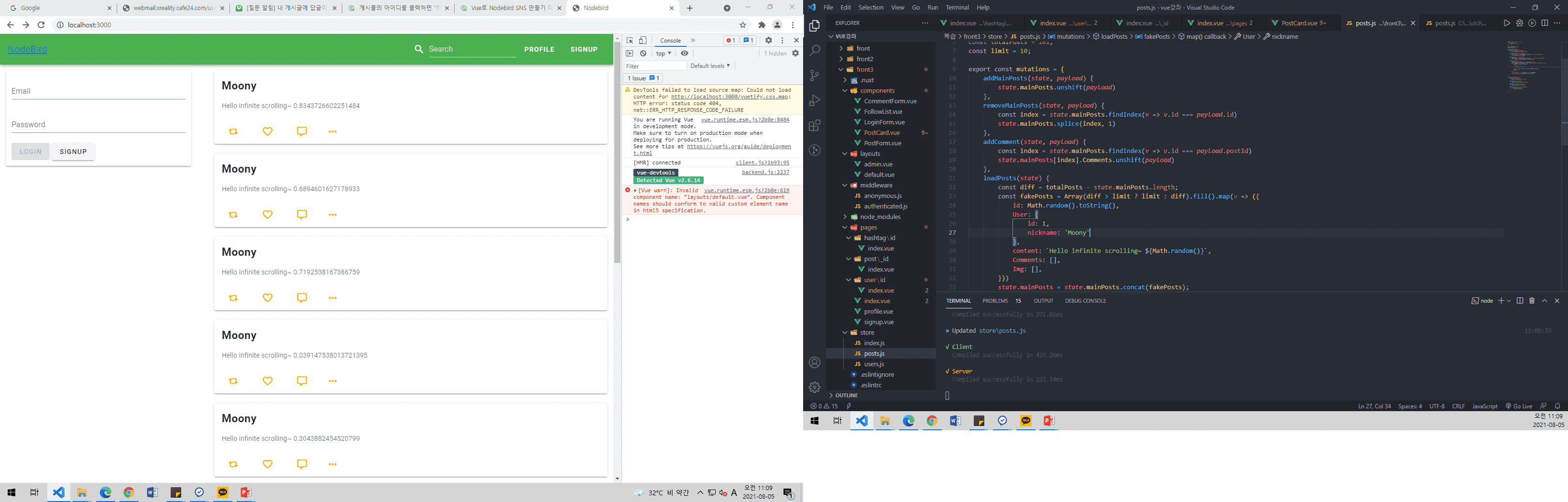Viewport: 1568px width, 502px height.
Task: Toggle live expression eye icon in console
Action: [685, 54]
